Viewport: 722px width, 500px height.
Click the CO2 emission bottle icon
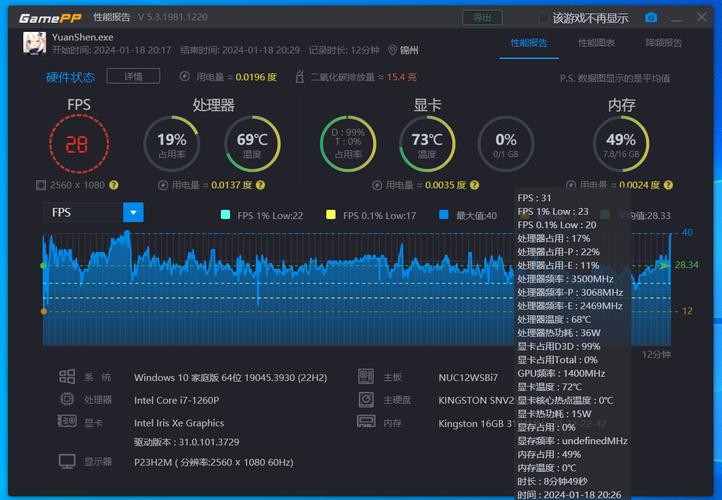click(x=299, y=76)
